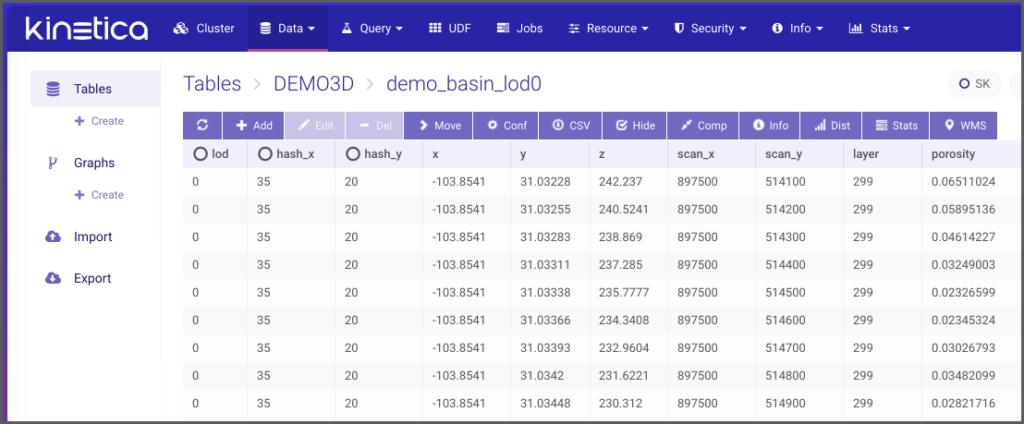Open the Conf settings gear button
The width and height of the screenshot is (1024, 424).
(506, 126)
